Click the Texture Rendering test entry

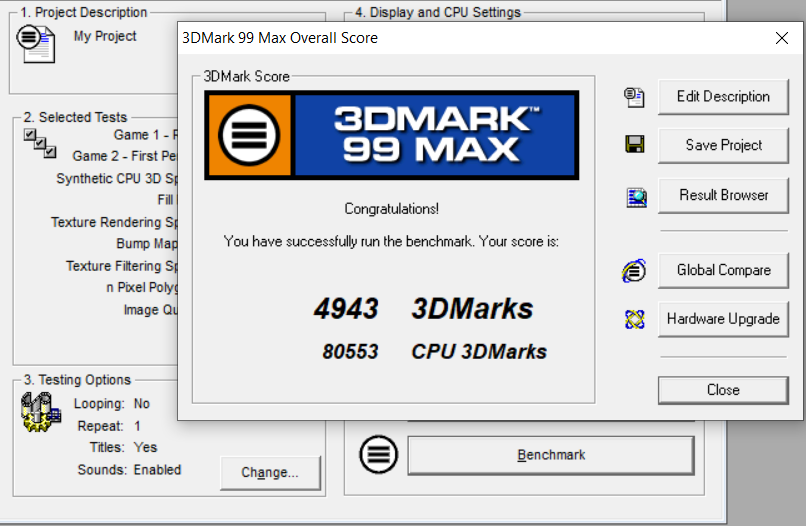(x=114, y=222)
